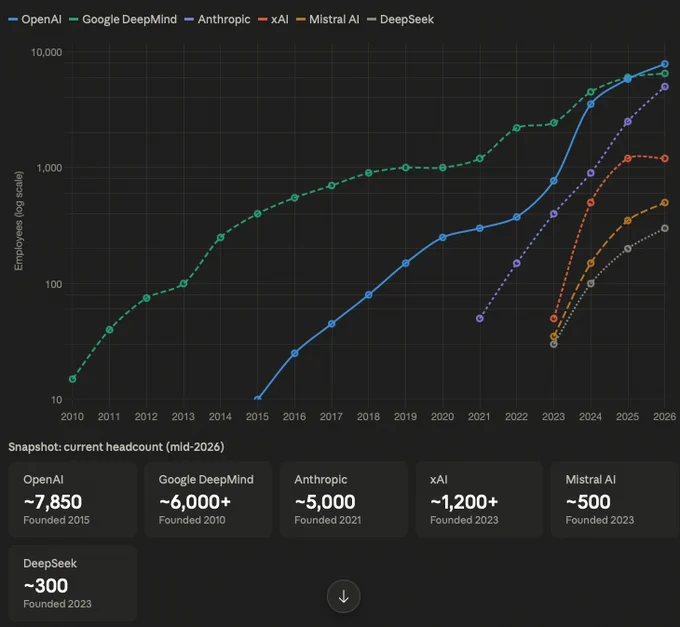The image size is (680, 627).
Task: Click the '2026' x-axis label
Action: point(664,416)
